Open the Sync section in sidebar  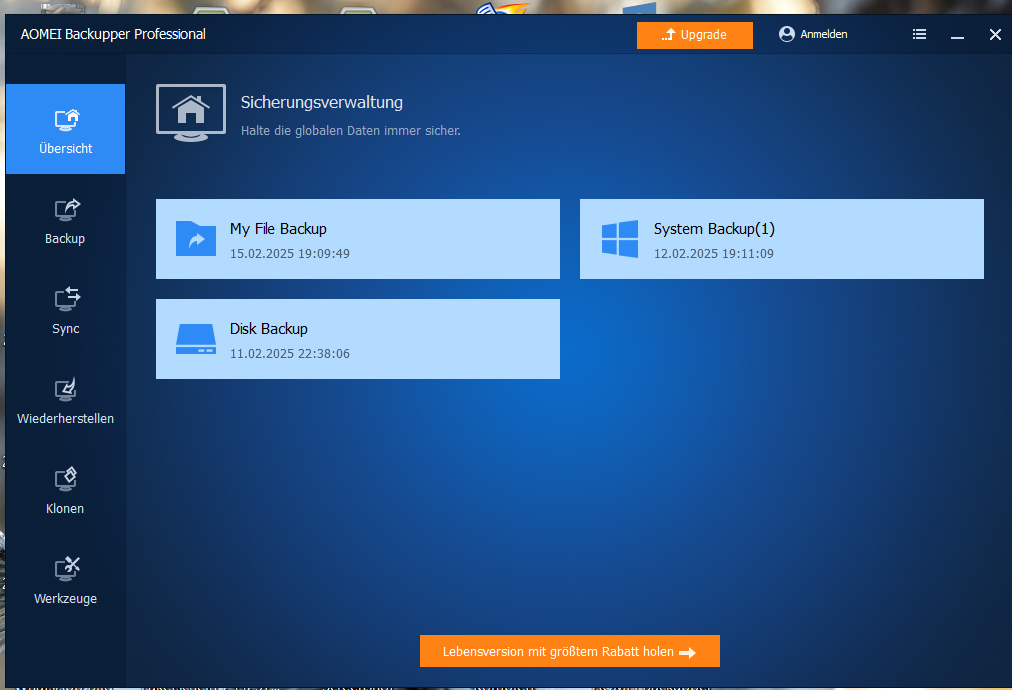tap(65, 310)
